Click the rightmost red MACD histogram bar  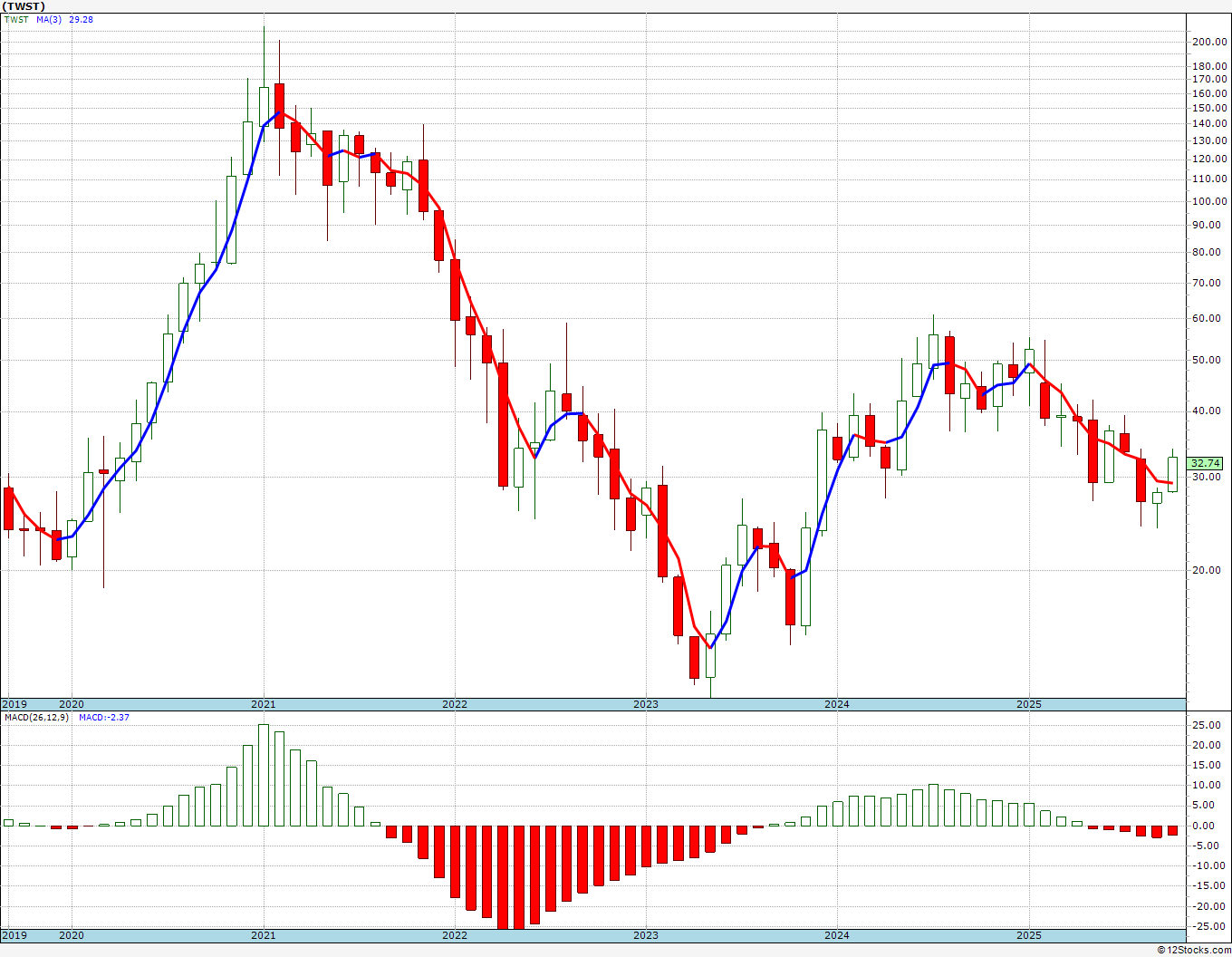tap(1172, 830)
